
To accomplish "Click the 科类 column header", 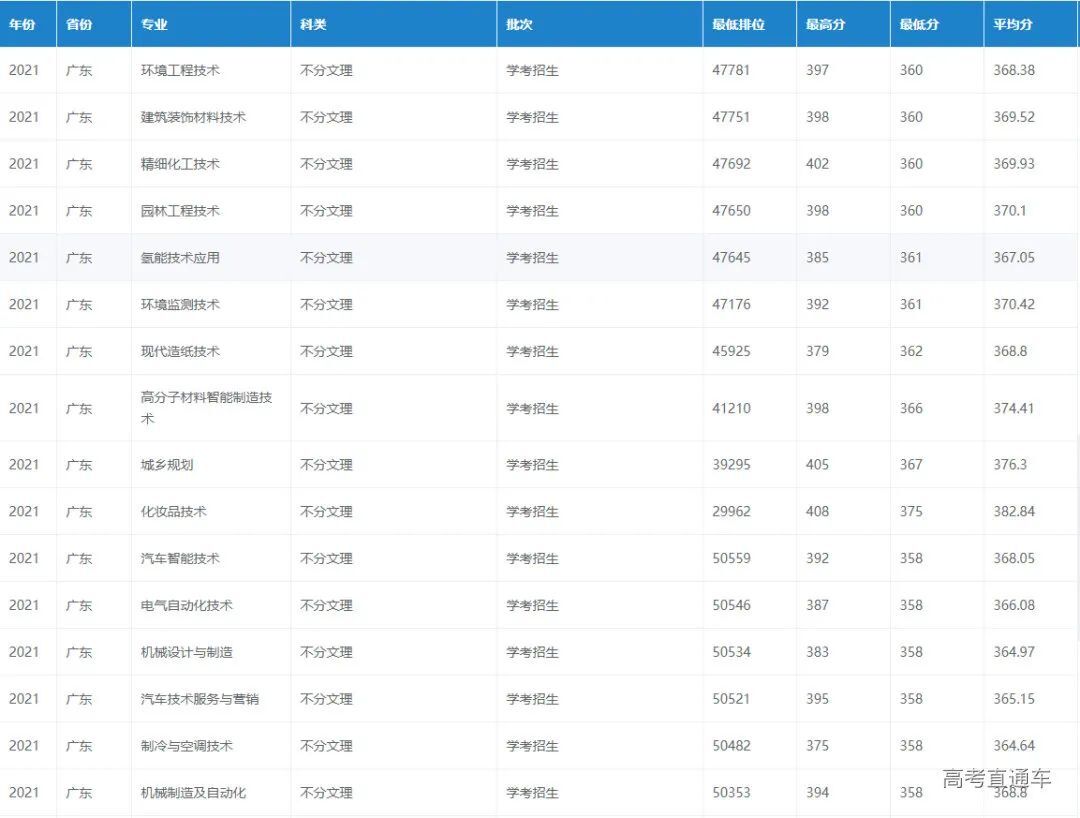I will click(313, 25).
